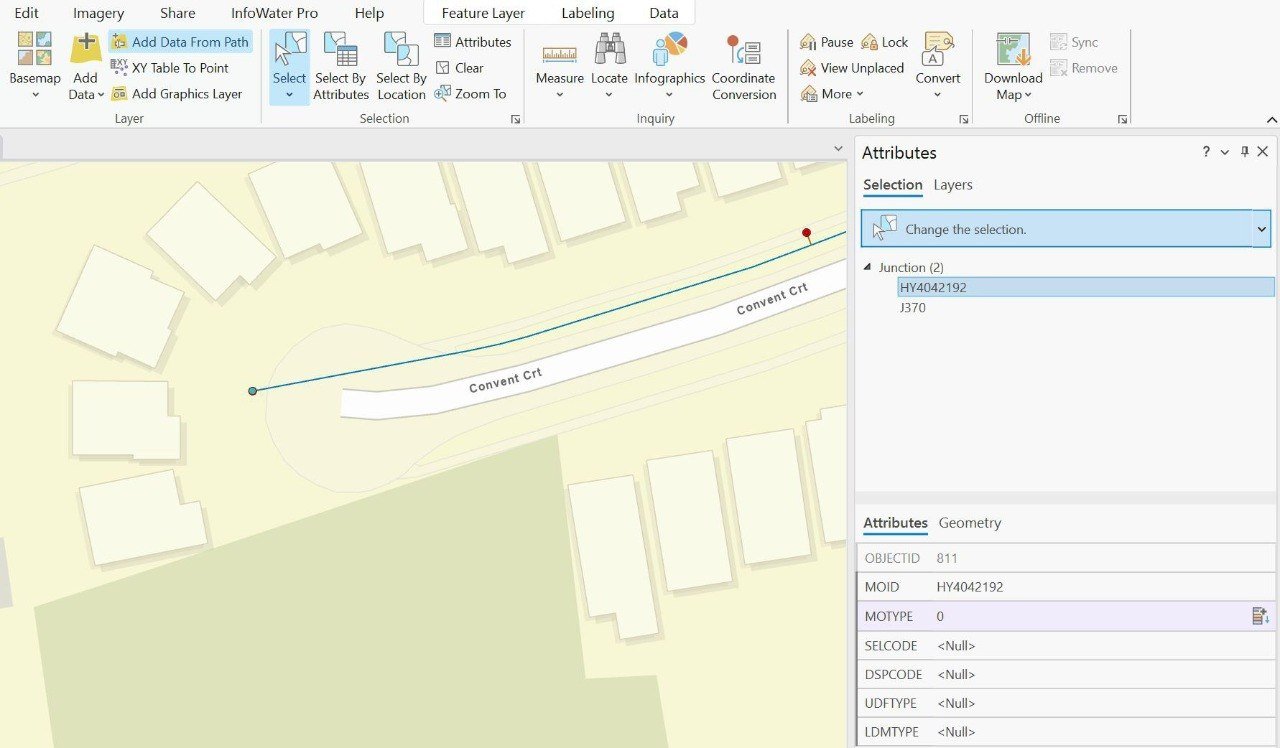Expand the Infographics dropdown arrow
This screenshot has height=748, width=1280.
coord(669,95)
